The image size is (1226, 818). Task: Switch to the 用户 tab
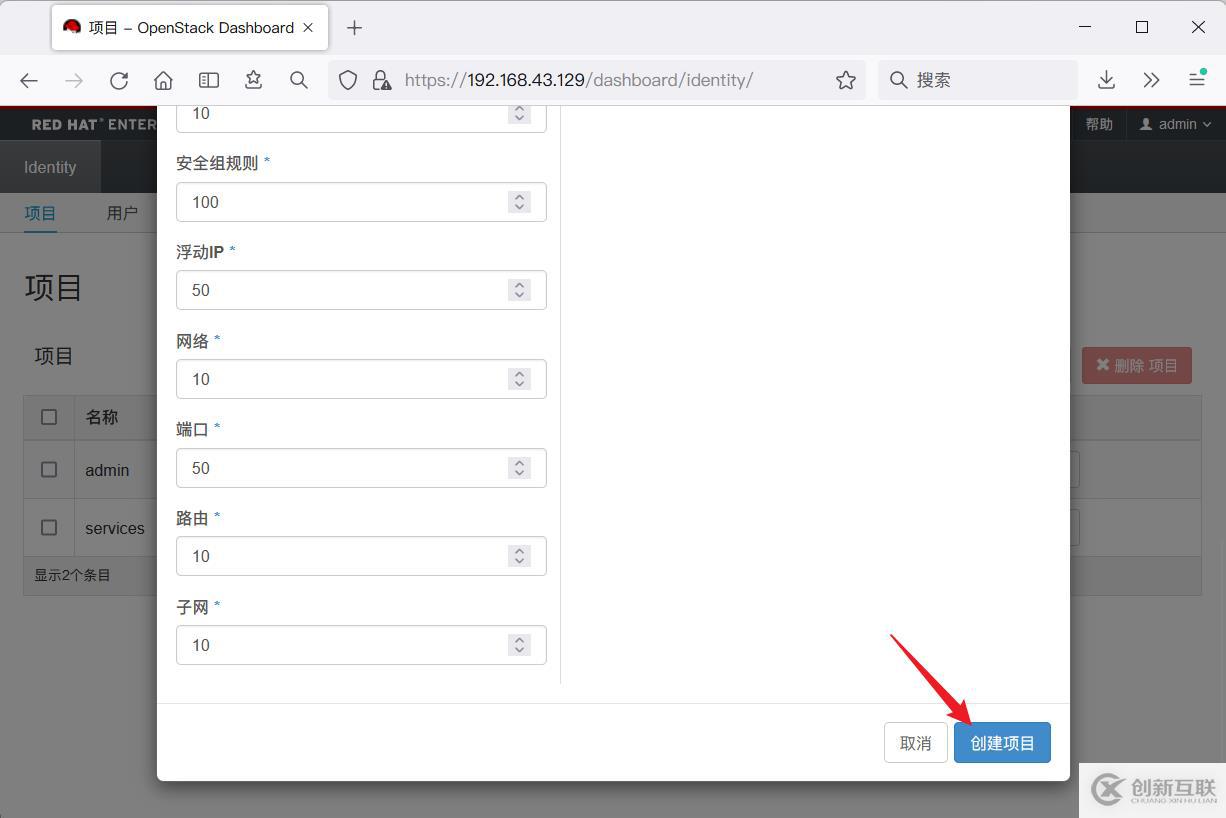[x=122, y=213]
